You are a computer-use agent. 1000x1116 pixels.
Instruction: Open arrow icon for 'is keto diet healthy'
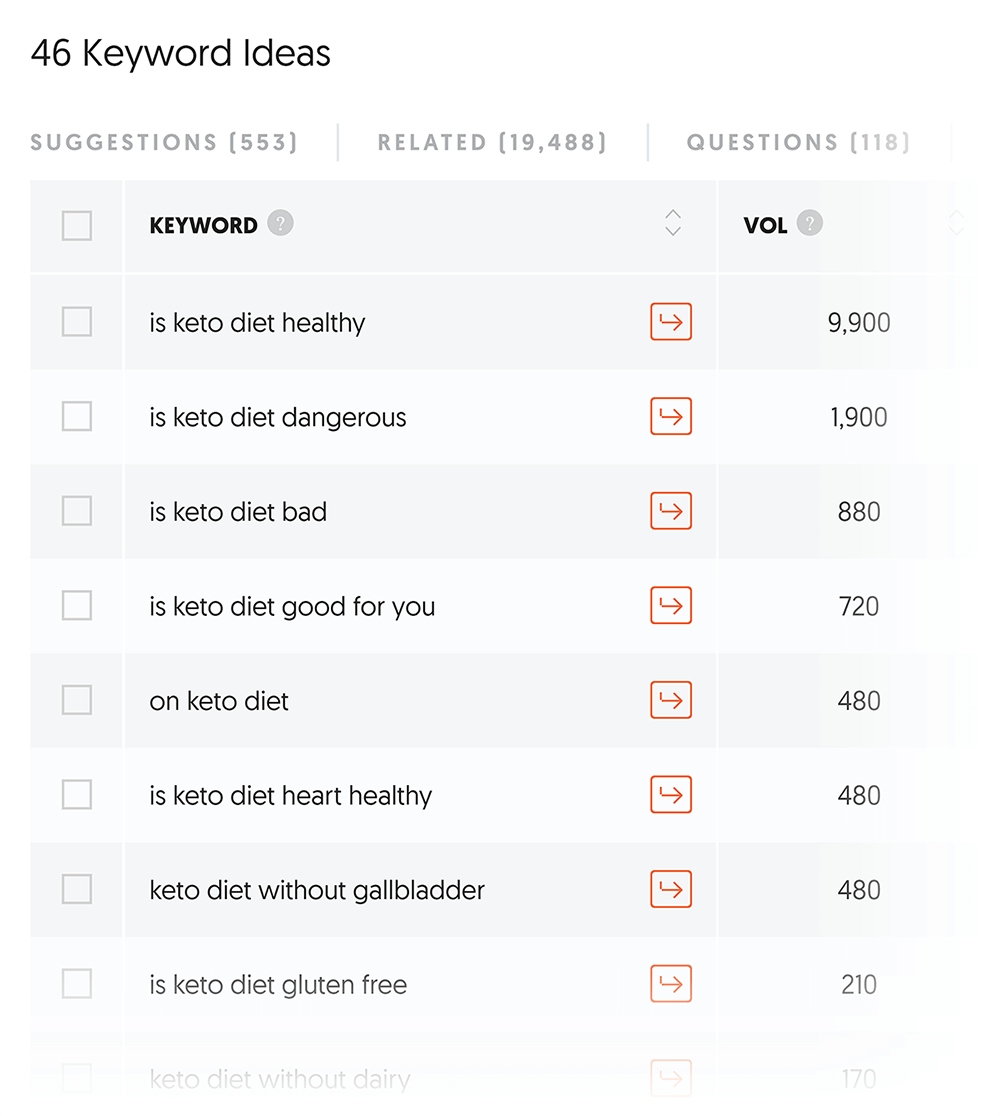click(x=671, y=322)
